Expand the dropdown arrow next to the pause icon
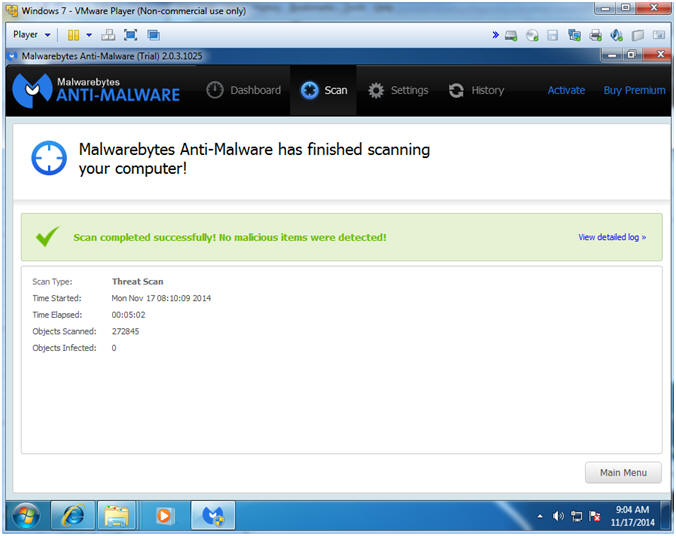This screenshot has width=676, height=536. coord(89,35)
